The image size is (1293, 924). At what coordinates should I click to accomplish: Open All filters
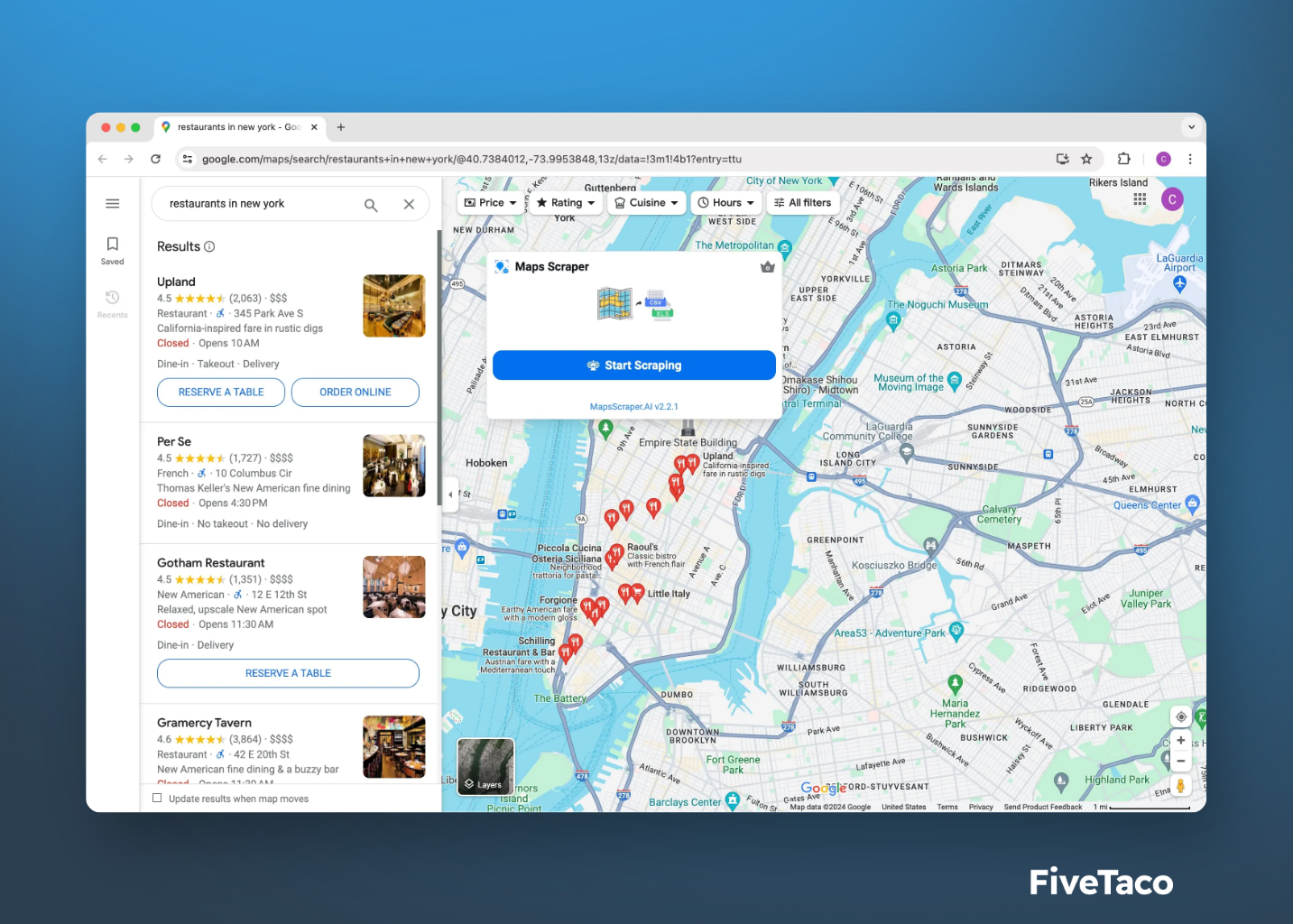pyautogui.click(x=803, y=203)
